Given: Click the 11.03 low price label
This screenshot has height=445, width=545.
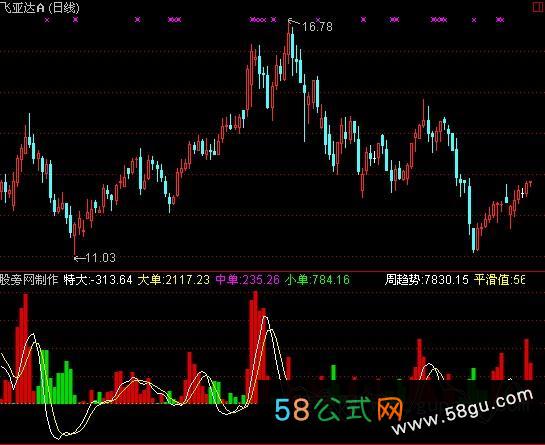Looking at the screenshot, I should (100, 258).
